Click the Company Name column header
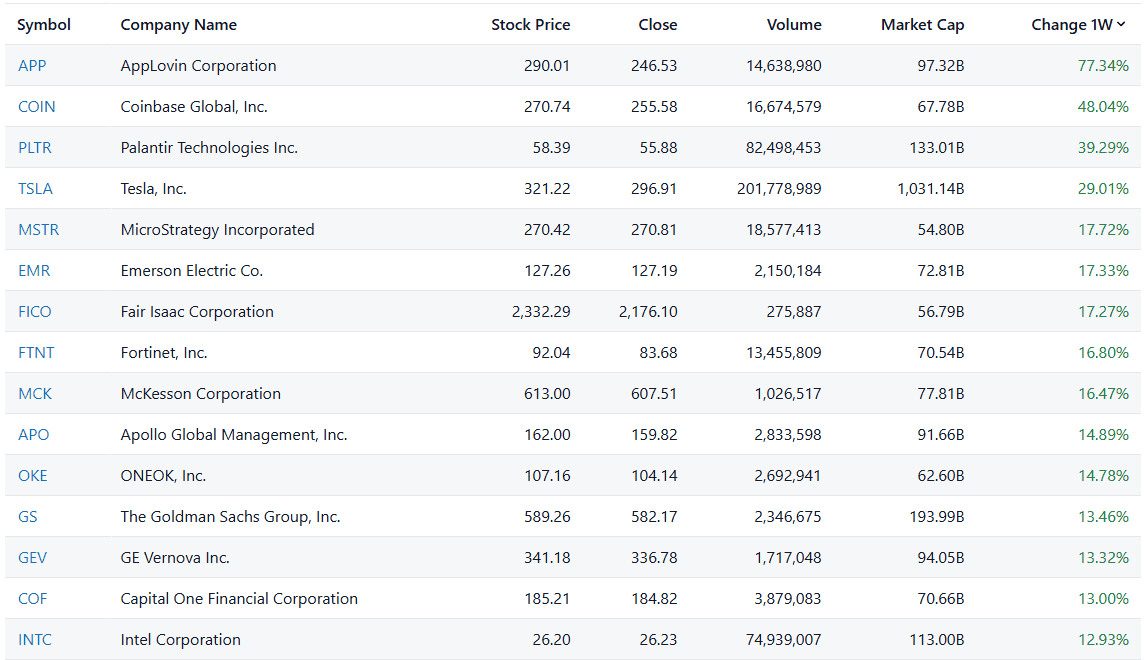The width and height of the screenshot is (1144, 660). point(179,25)
